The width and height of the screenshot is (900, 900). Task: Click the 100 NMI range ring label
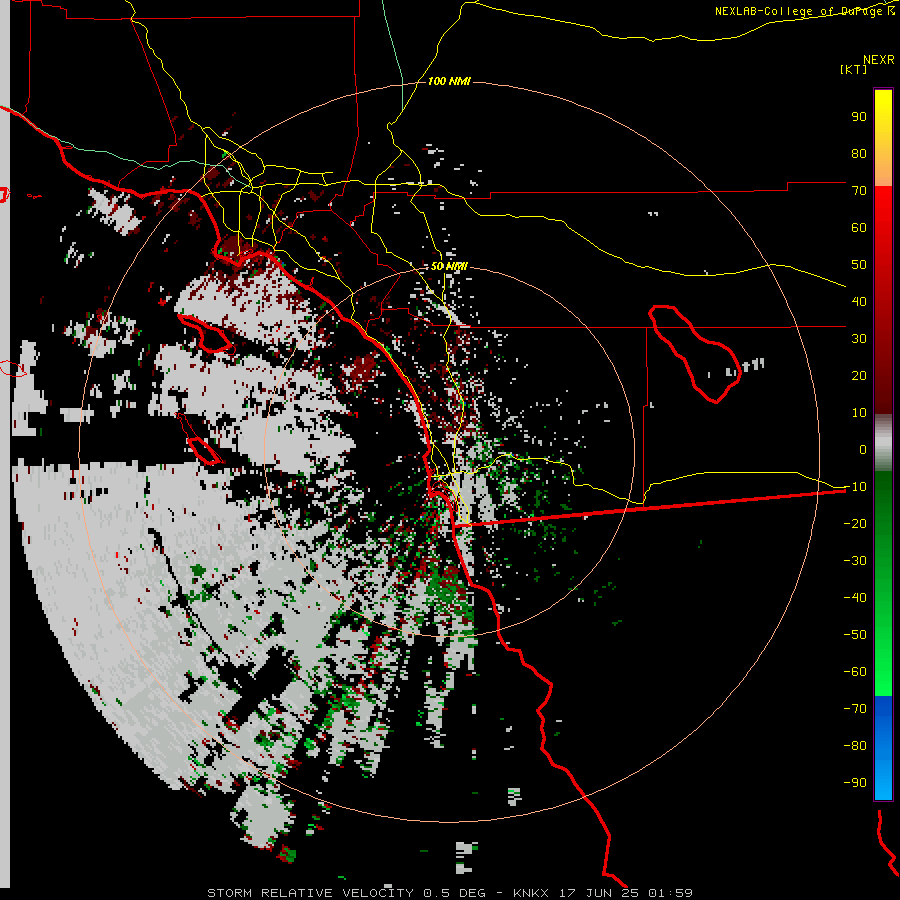pos(449,81)
